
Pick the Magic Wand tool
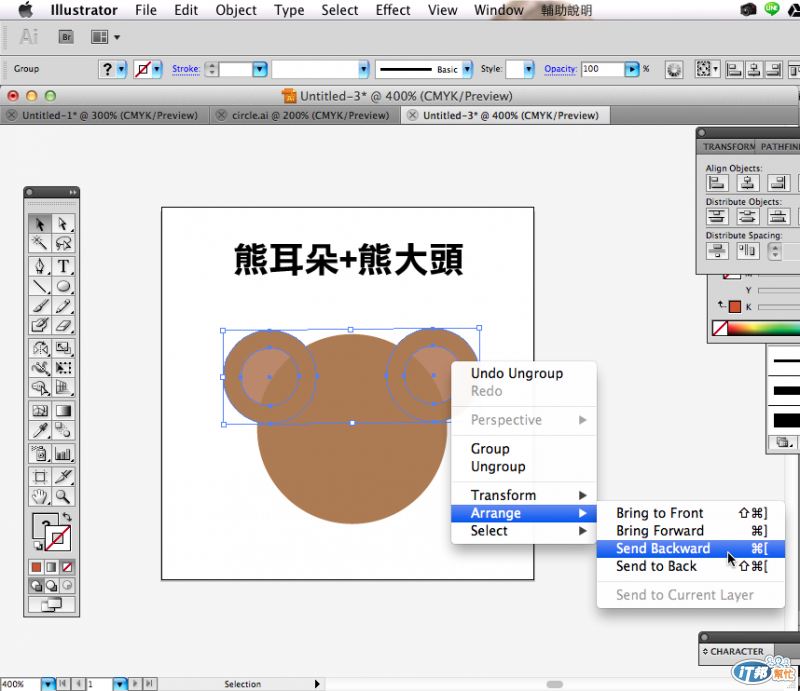[x=40, y=243]
